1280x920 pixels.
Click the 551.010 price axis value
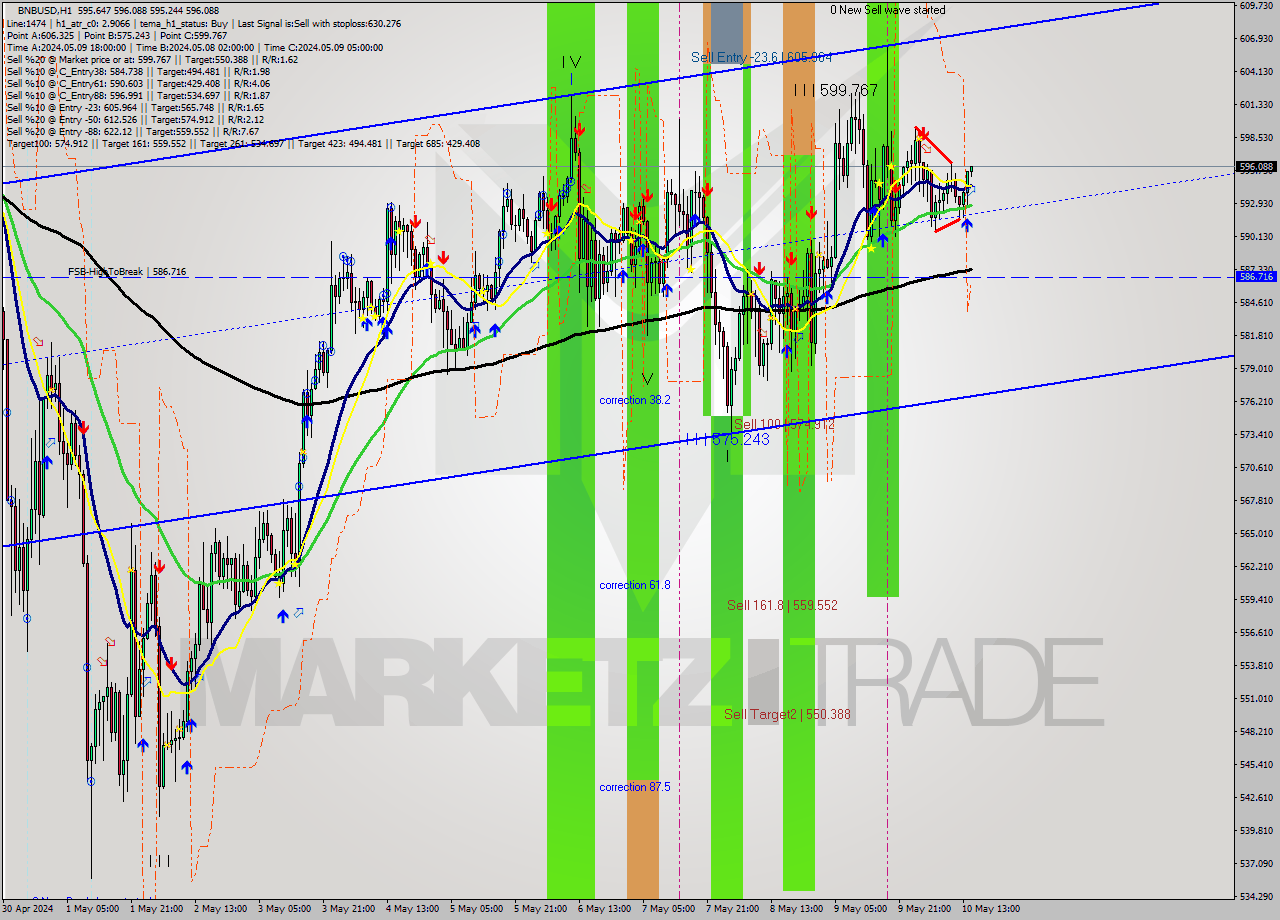[x=1255, y=698]
